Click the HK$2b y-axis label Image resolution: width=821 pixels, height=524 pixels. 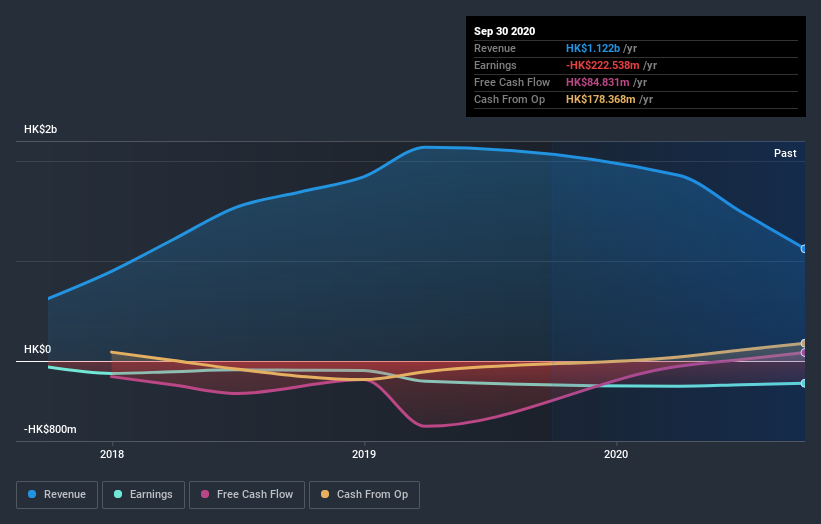point(40,129)
